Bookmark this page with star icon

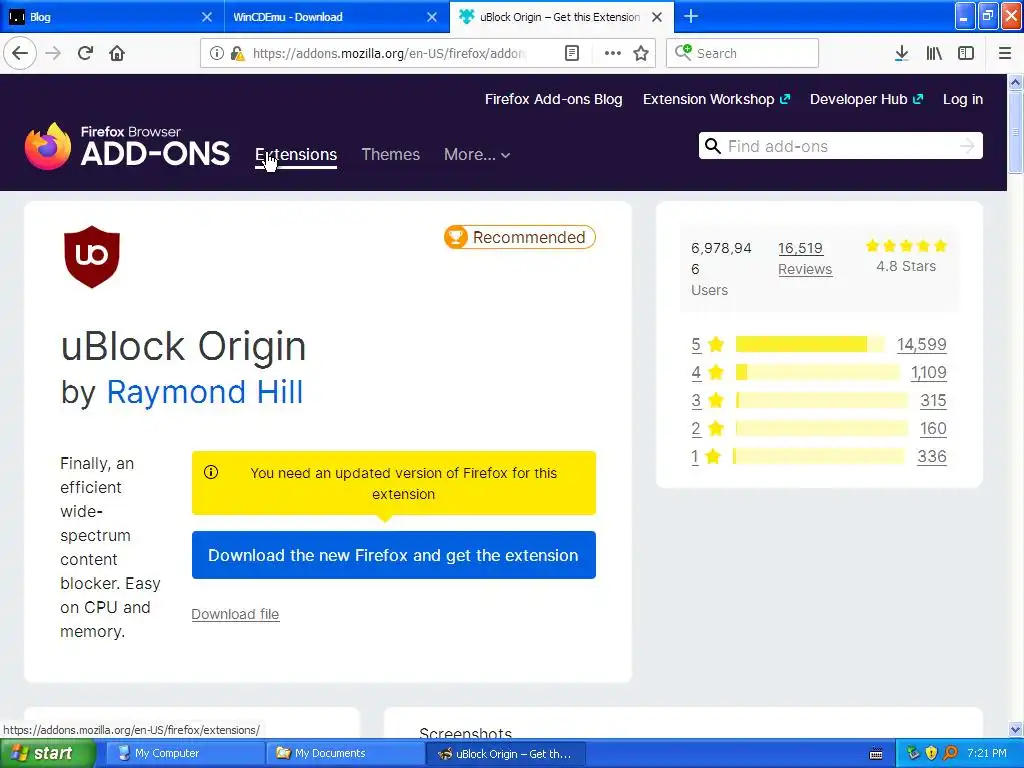click(x=641, y=53)
